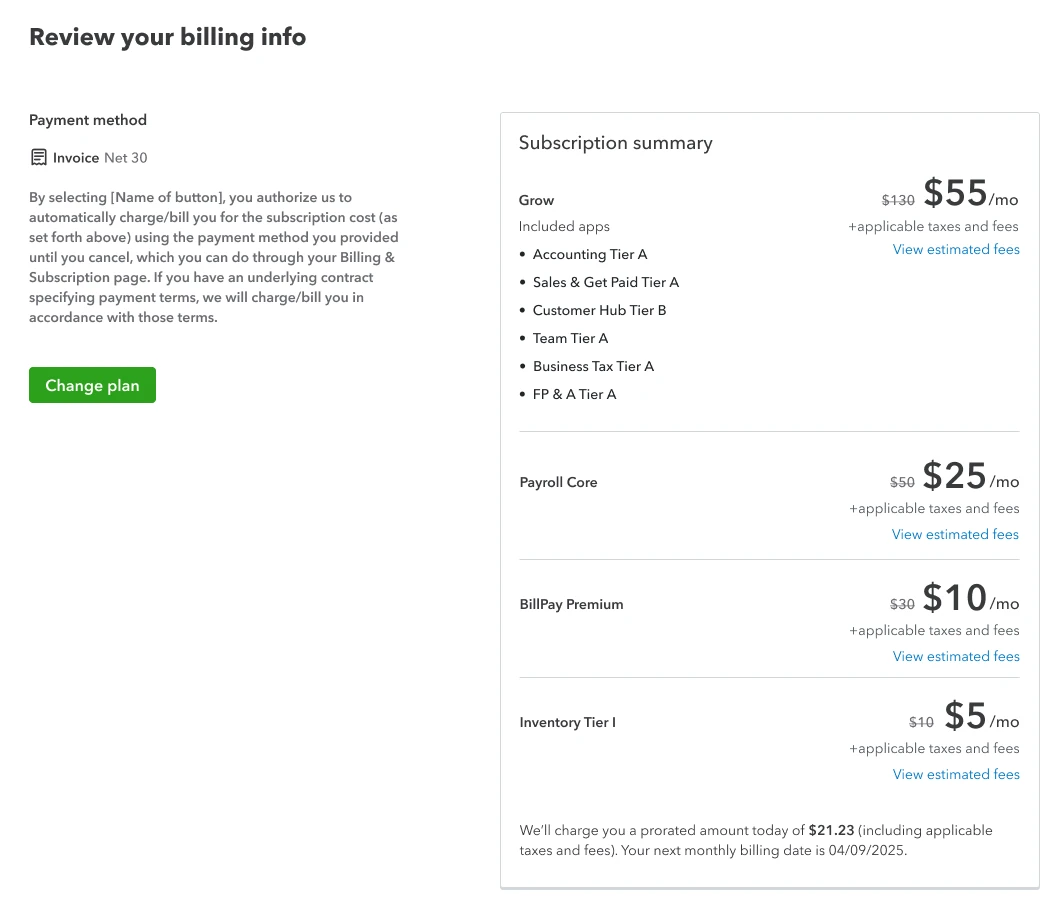Select Team Tier A list item
The width and height of the screenshot is (1050, 900).
click(x=571, y=339)
